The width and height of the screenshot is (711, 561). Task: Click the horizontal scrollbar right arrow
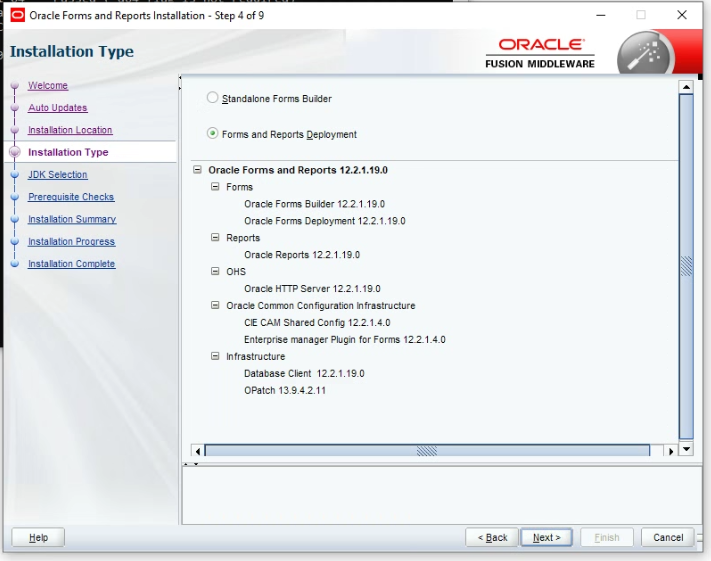(x=671, y=451)
